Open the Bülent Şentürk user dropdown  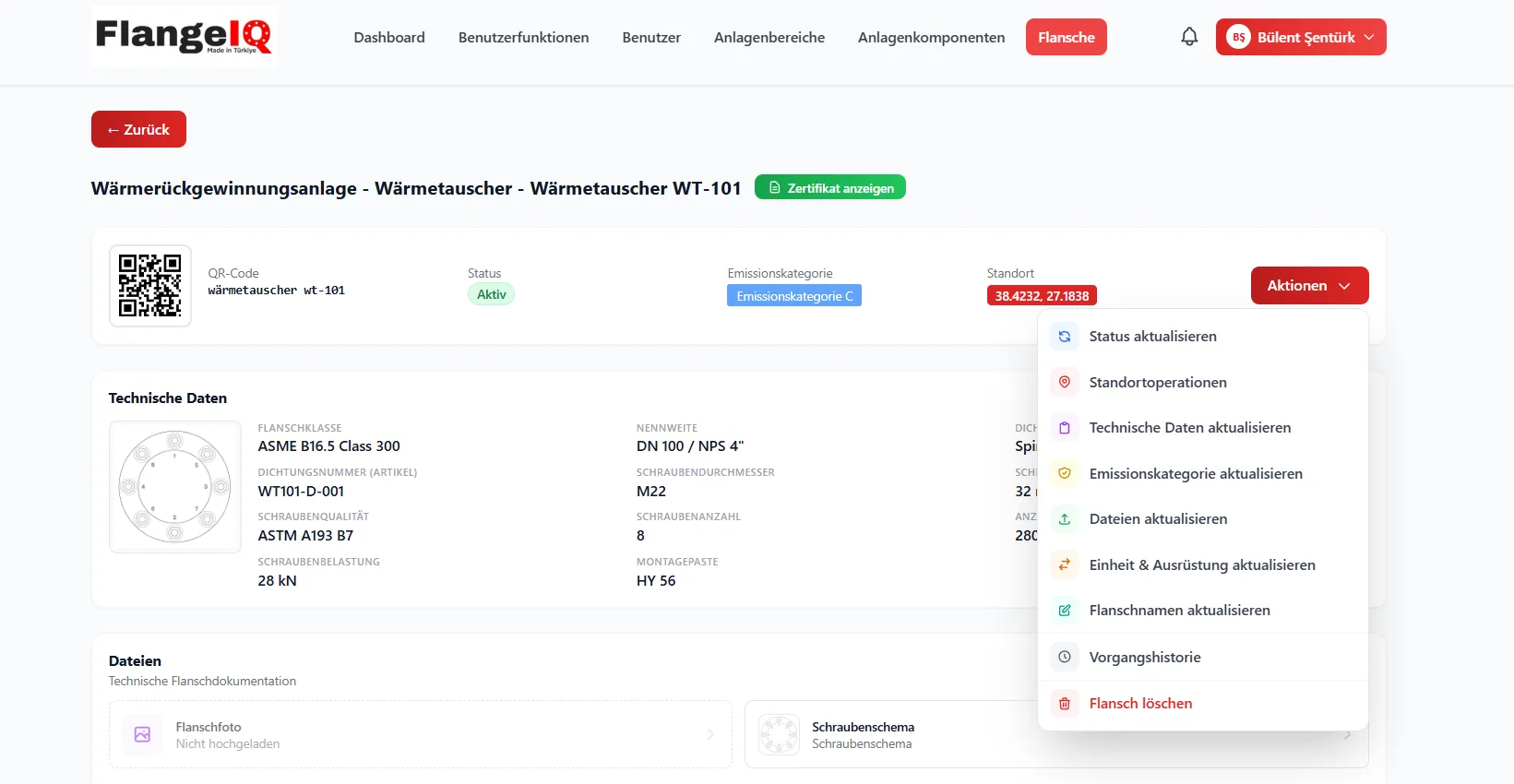click(x=1301, y=37)
